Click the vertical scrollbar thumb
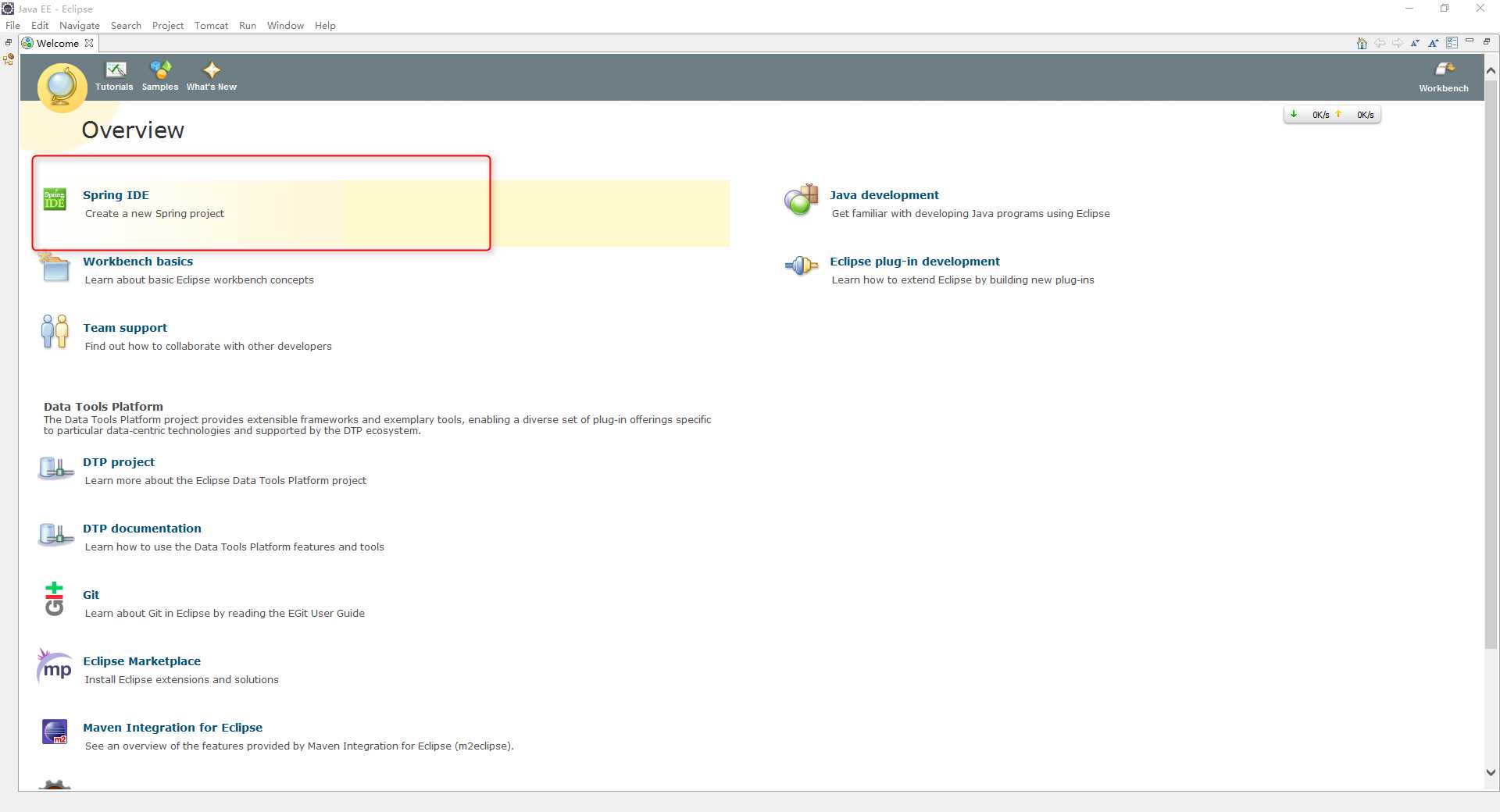 [1491, 365]
